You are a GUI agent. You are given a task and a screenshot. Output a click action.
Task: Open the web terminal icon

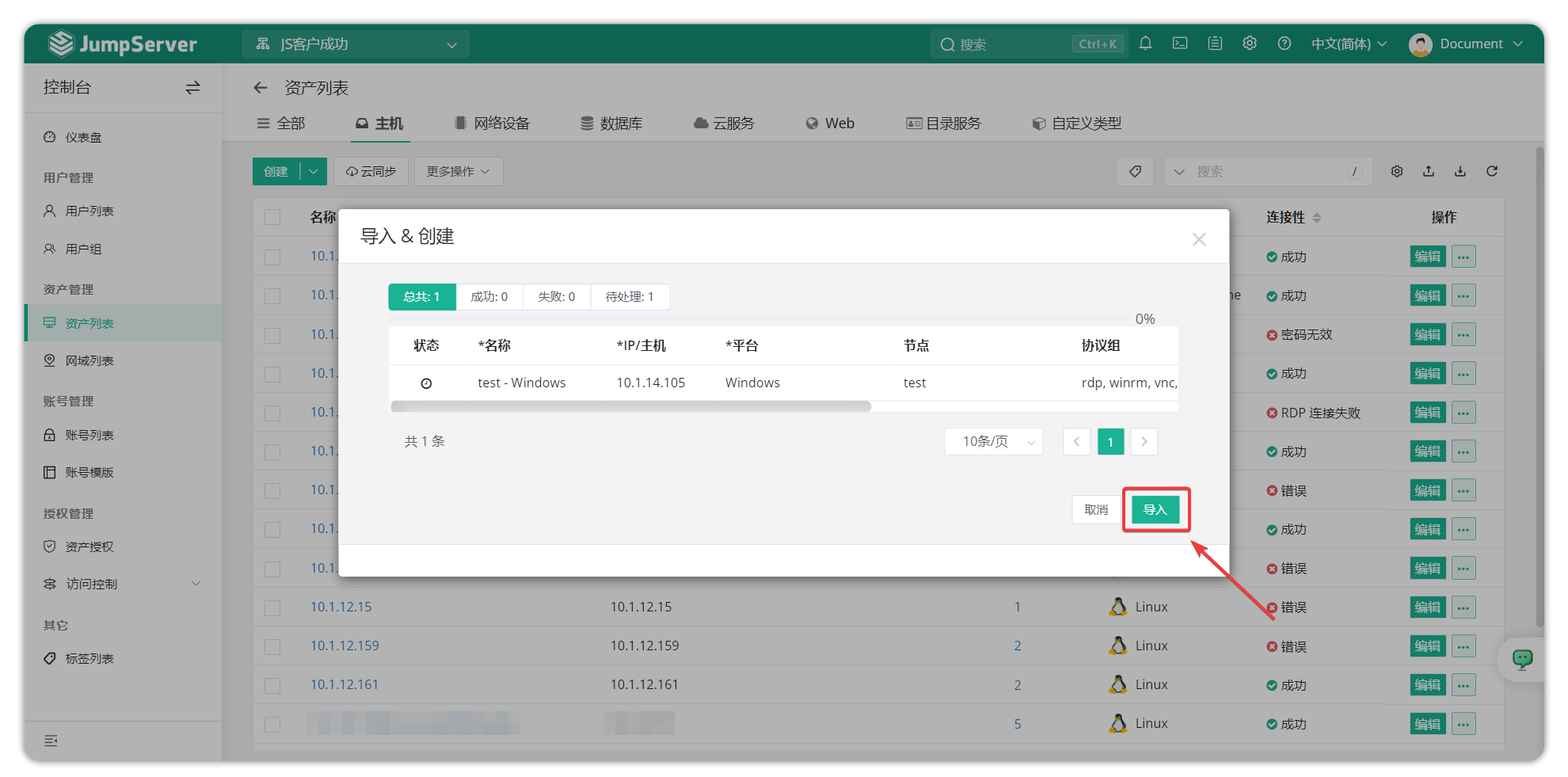point(1180,44)
